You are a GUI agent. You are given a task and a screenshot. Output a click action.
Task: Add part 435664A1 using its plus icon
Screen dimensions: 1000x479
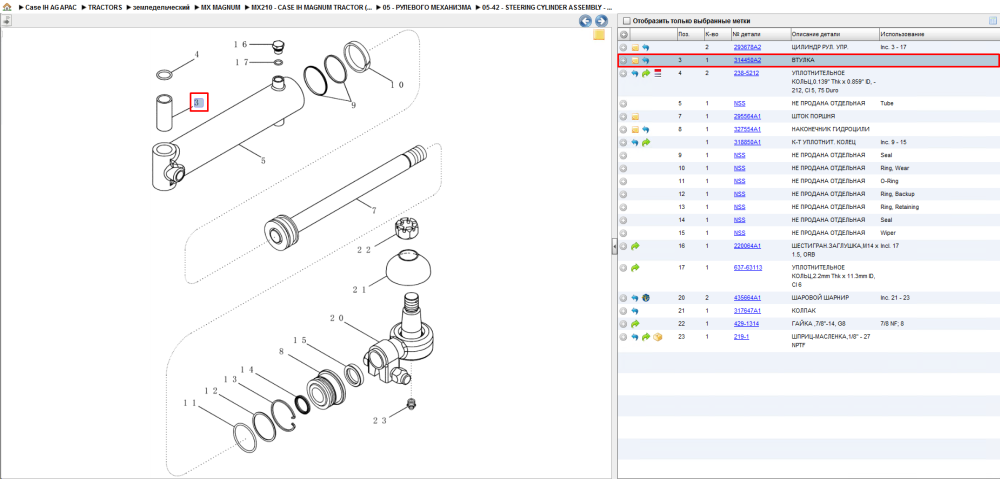click(x=624, y=298)
